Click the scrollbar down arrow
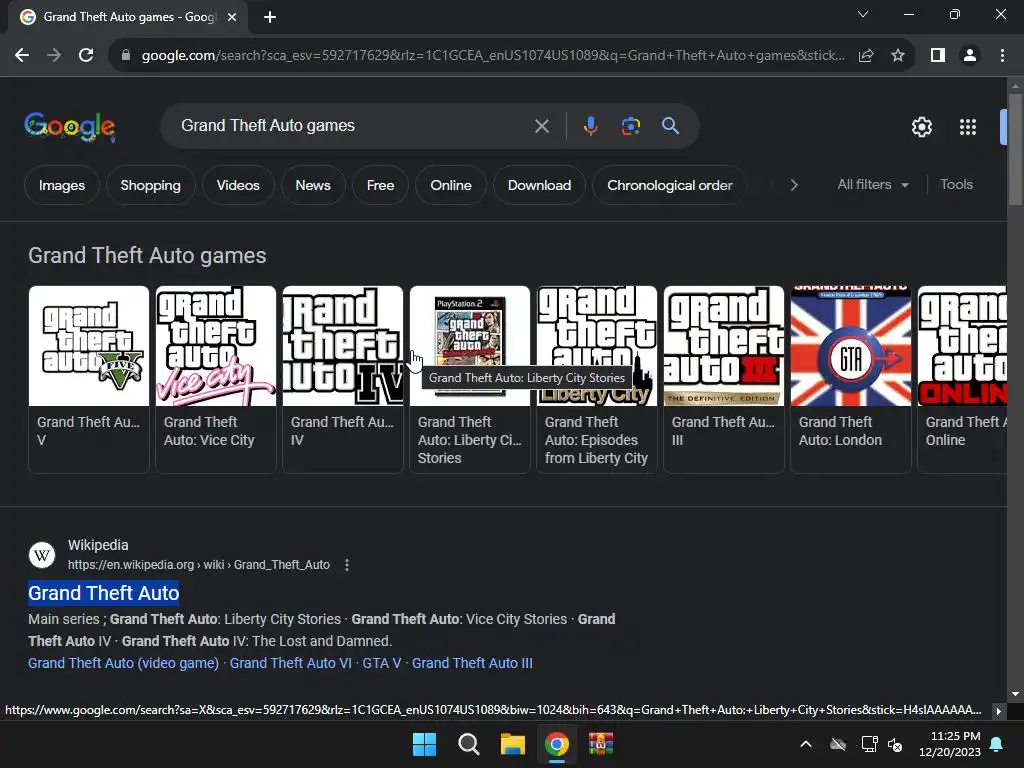 1015,694
